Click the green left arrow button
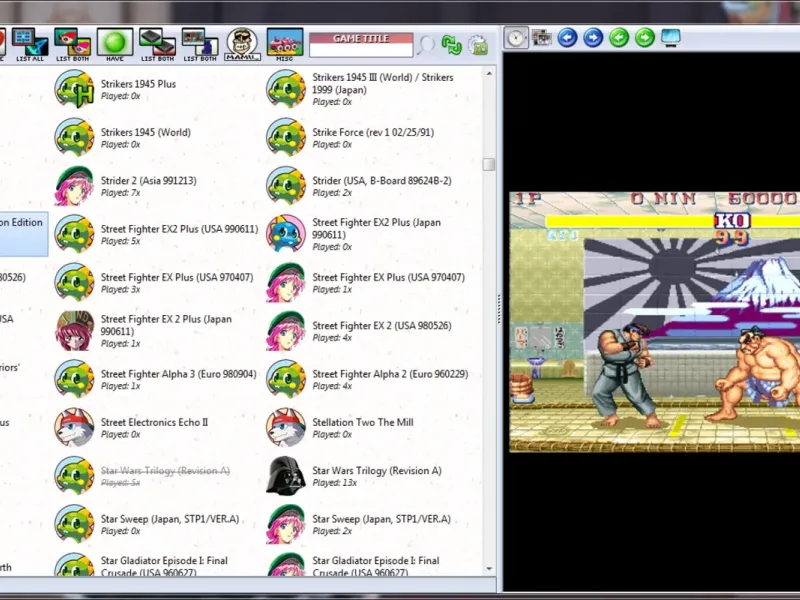 619,38
